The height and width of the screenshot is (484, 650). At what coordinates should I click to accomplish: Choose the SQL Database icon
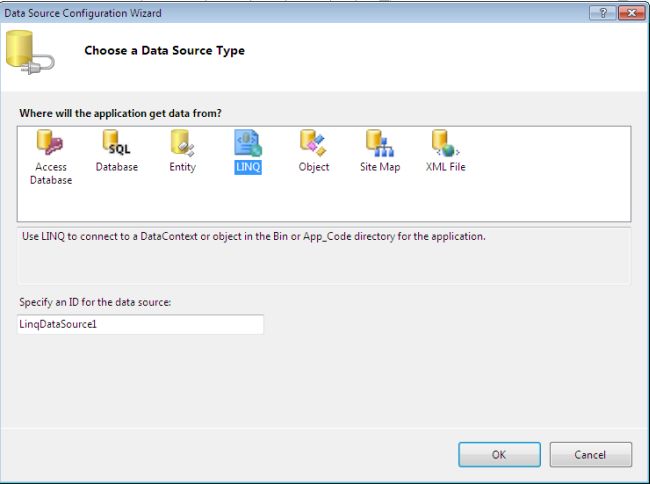(116, 144)
